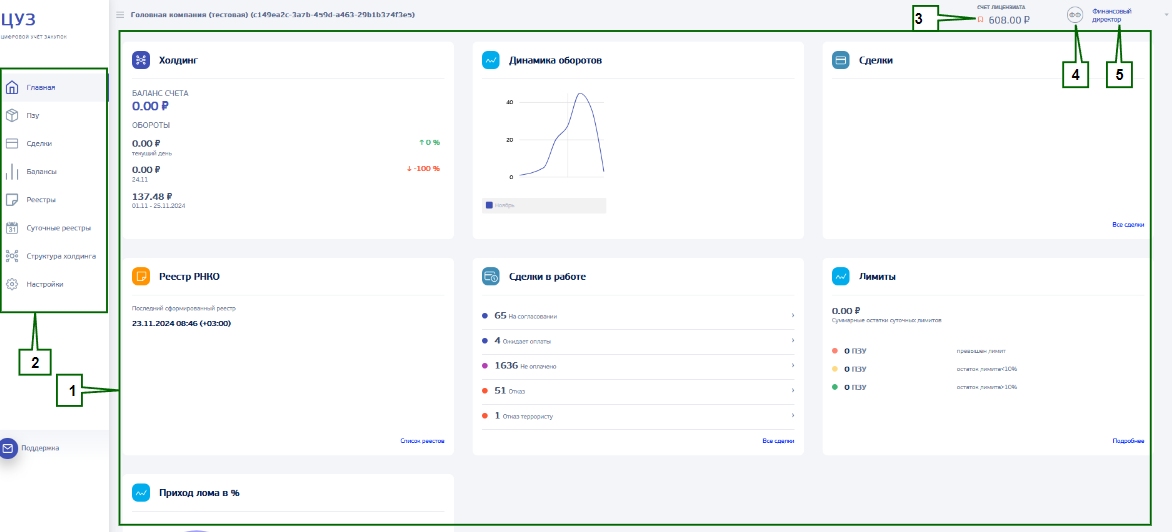Click the Поддержка envelope icon
The image size is (1172, 532).
[8, 448]
